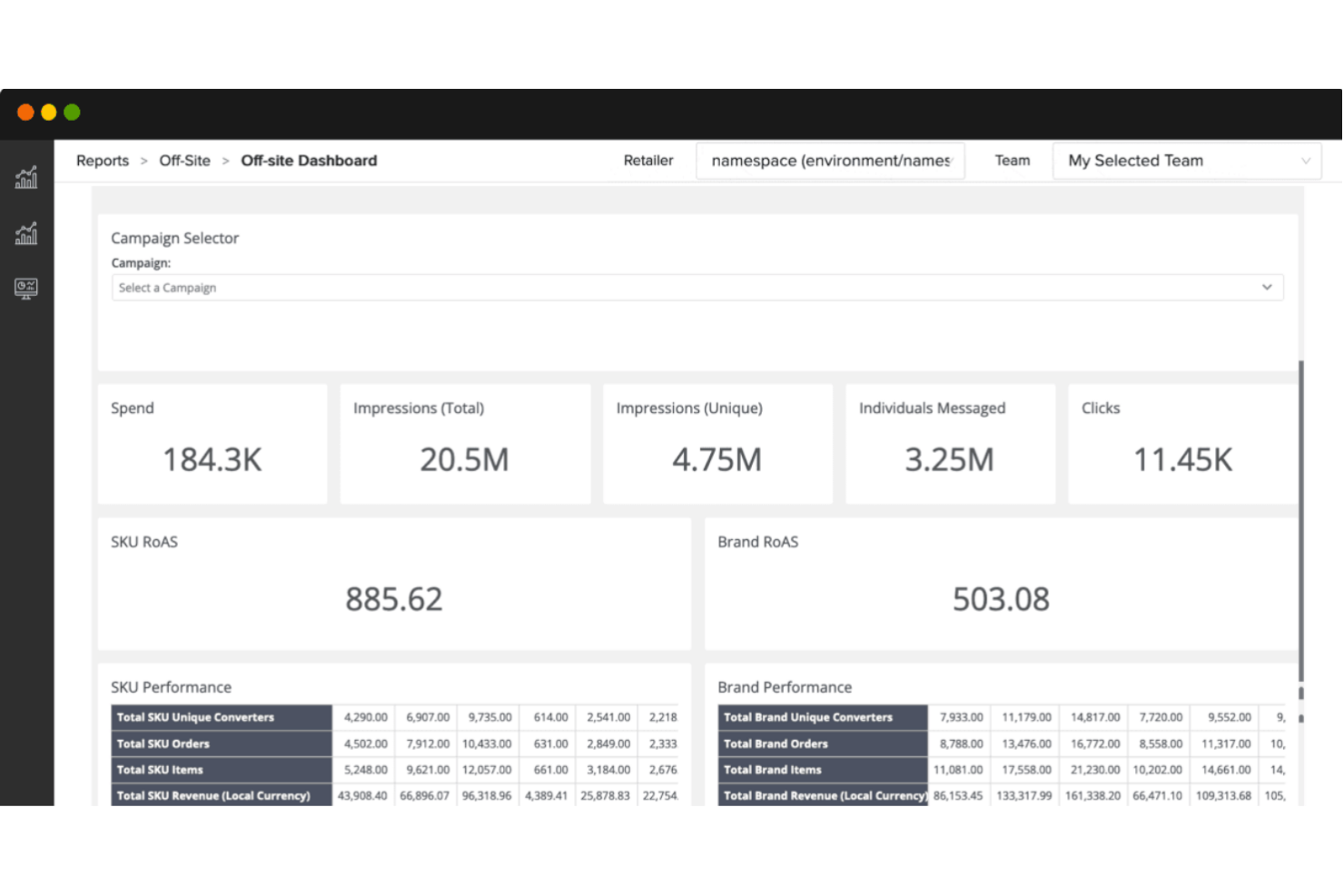This screenshot has height=896, width=1344.
Task: Click the second bar chart icon in sidebar
Action: pyautogui.click(x=26, y=233)
